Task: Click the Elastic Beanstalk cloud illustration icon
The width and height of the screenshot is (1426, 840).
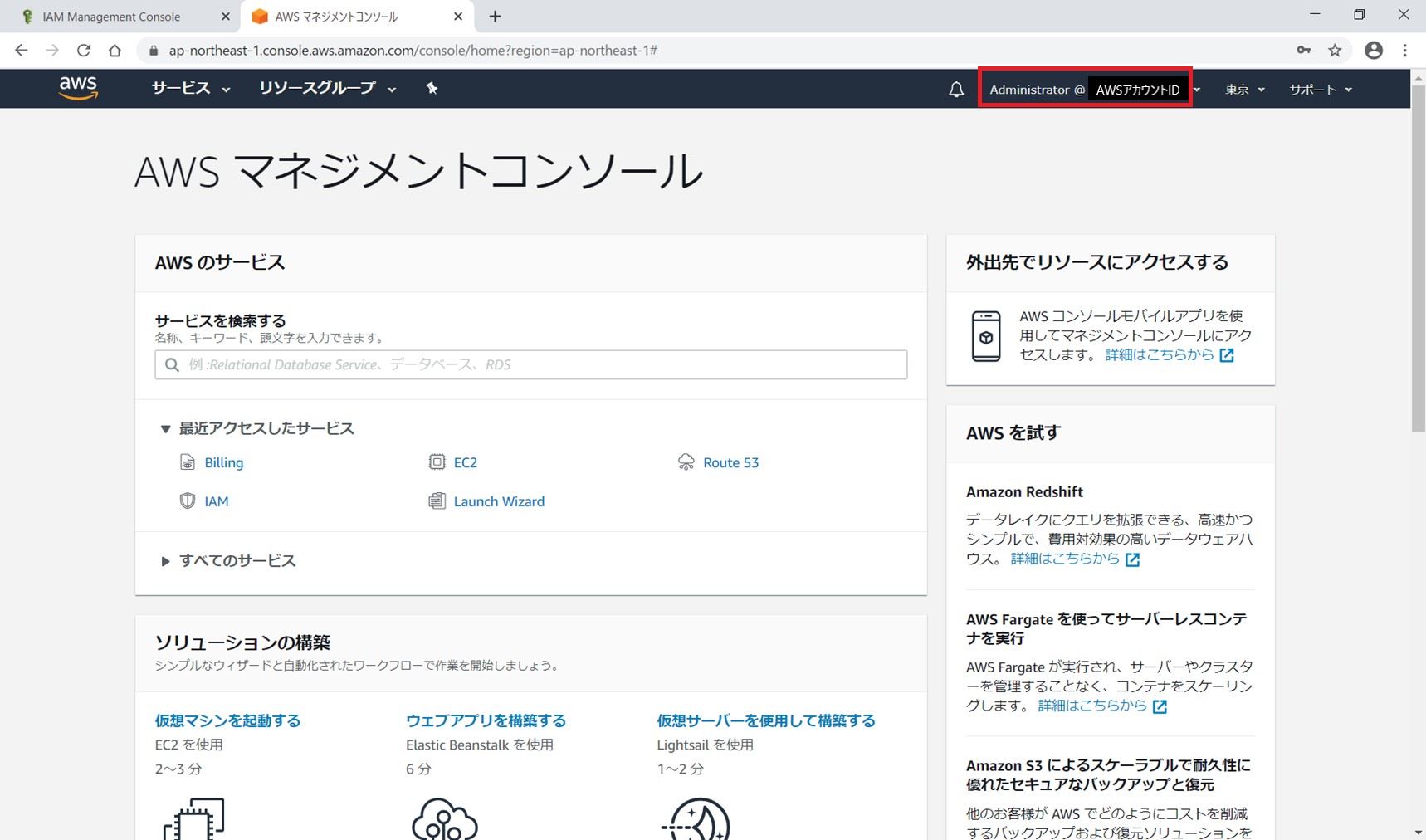Action: click(445, 818)
